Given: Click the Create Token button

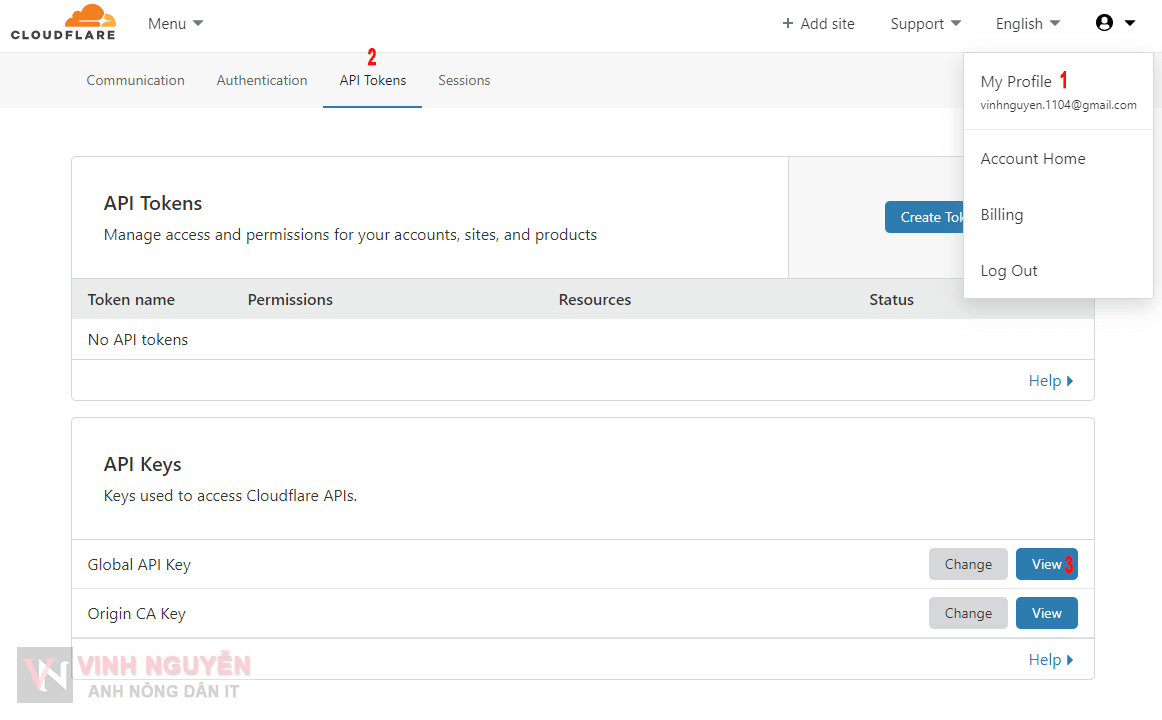Looking at the screenshot, I should [925, 217].
